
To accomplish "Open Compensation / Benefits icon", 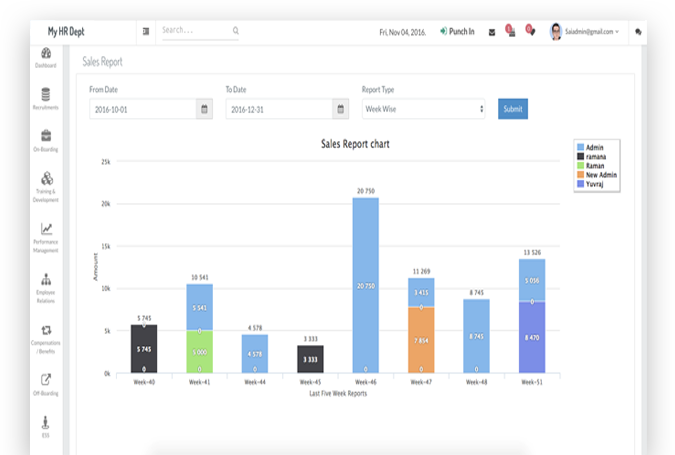I will click(x=46, y=331).
